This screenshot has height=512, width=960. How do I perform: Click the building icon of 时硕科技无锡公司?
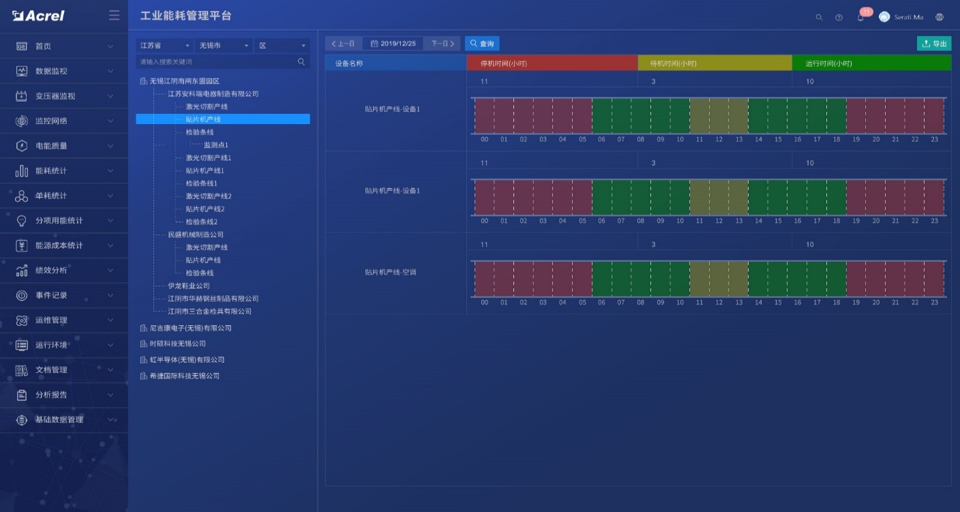click(x=143, y=344)
